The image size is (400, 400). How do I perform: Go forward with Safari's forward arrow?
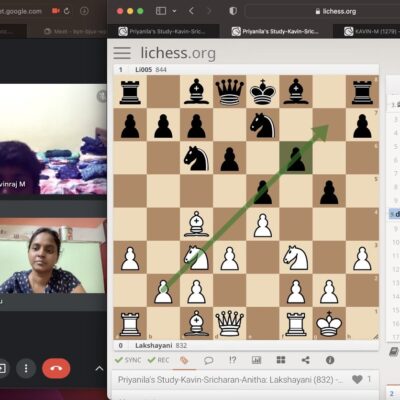pos(209,11)
